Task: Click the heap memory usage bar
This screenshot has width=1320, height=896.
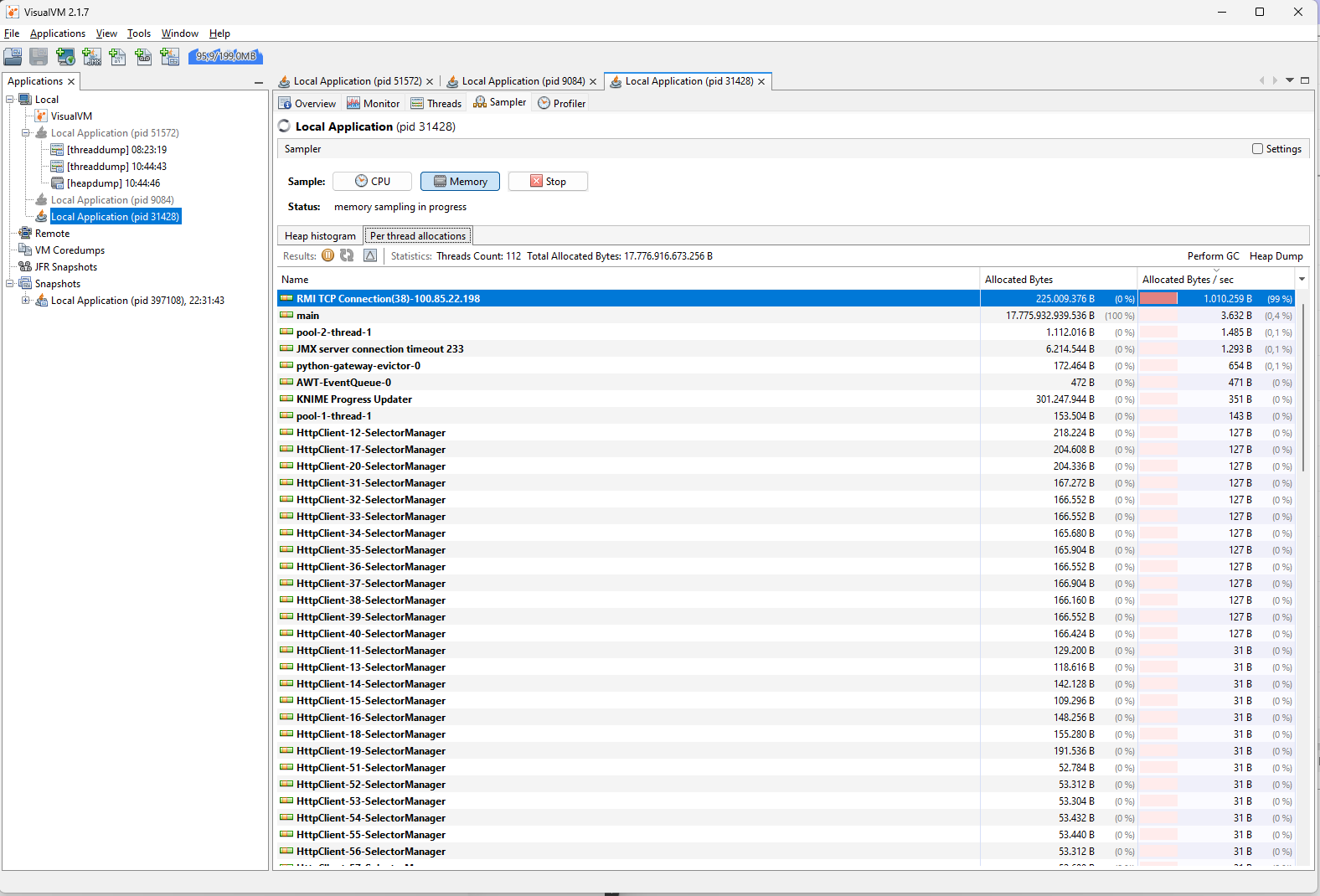Action: [x=226, y=56]
